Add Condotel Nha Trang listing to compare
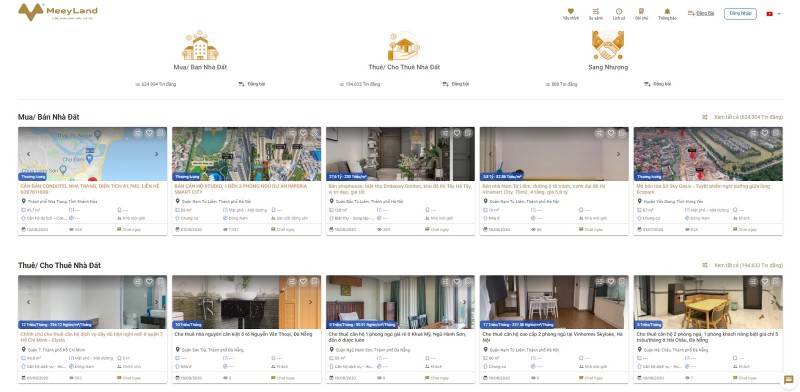The height and width of the screenshot is (392, 800). point(138,133)
